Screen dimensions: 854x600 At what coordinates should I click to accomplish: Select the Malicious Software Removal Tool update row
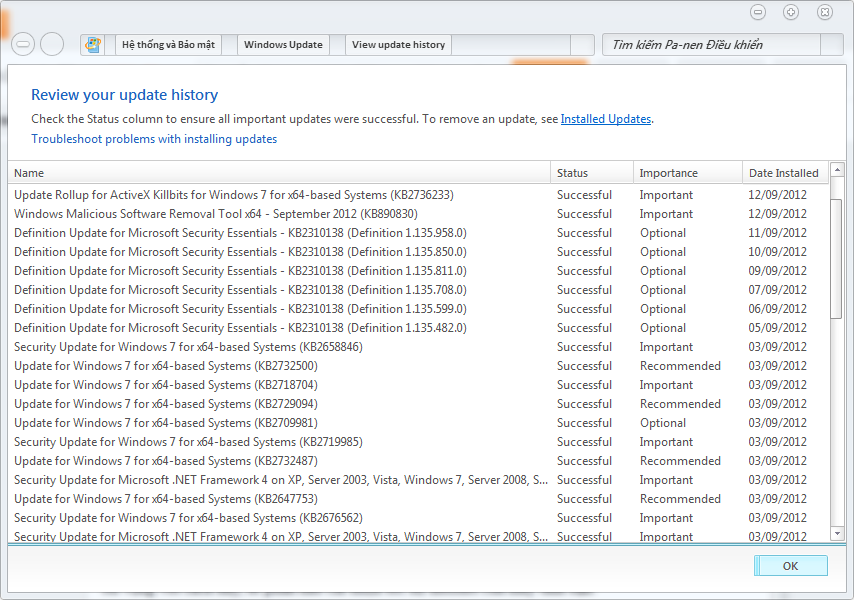click(215, 214)
